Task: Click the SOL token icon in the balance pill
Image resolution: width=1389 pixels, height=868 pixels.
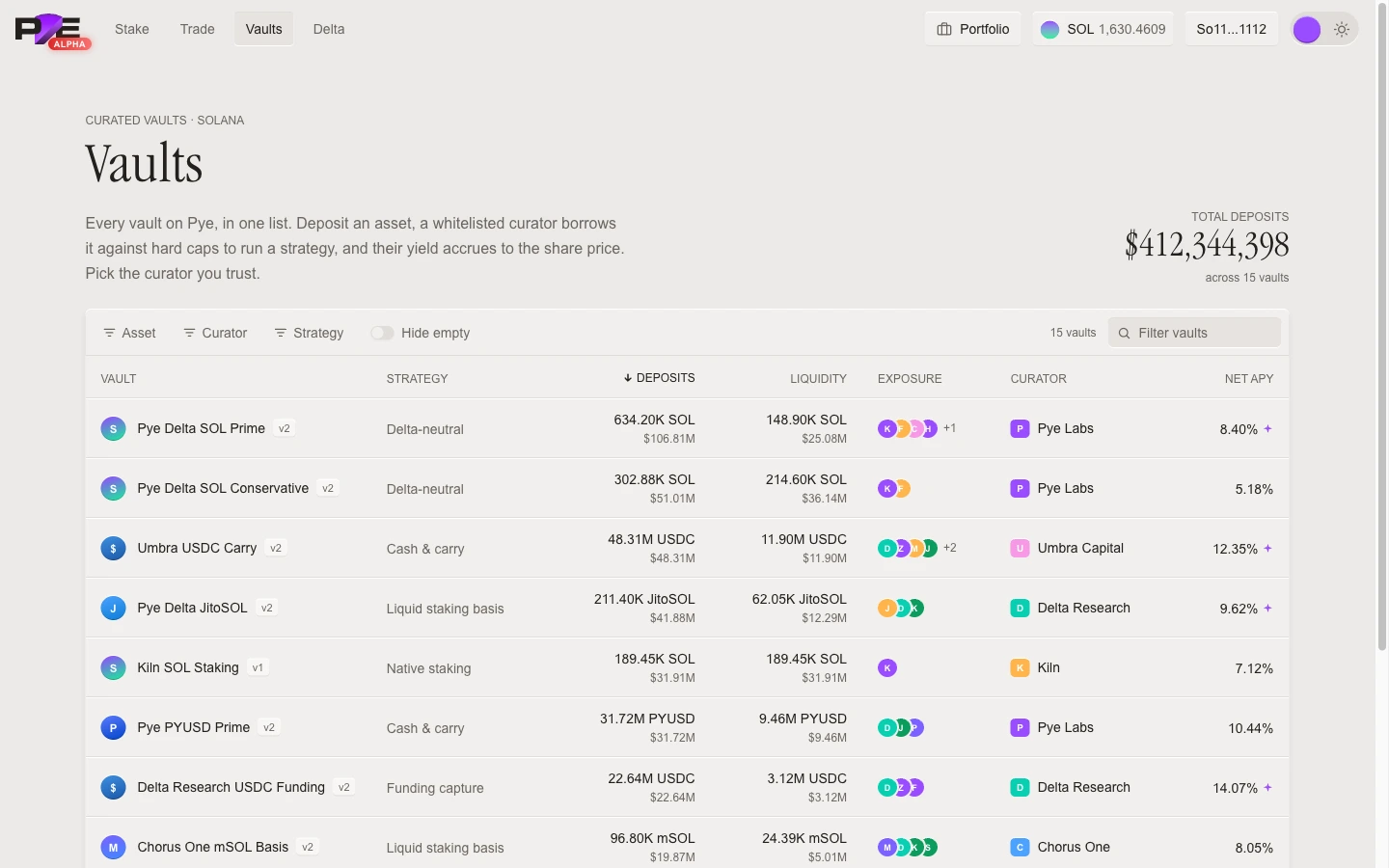Action: click(x=1049, y=30)
